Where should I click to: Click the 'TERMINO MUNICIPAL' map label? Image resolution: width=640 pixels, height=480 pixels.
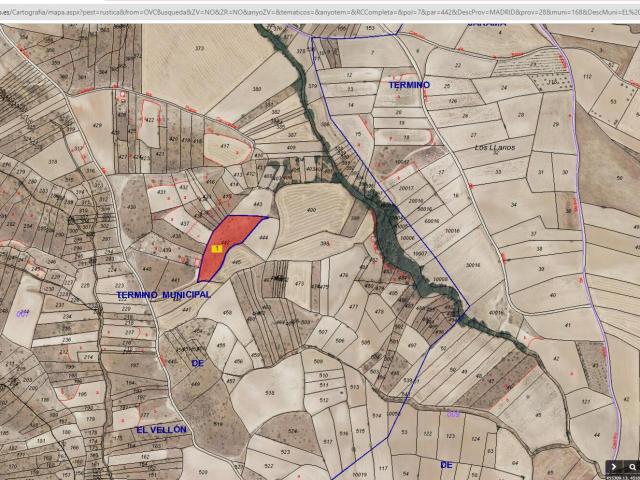tap(164, 295)
